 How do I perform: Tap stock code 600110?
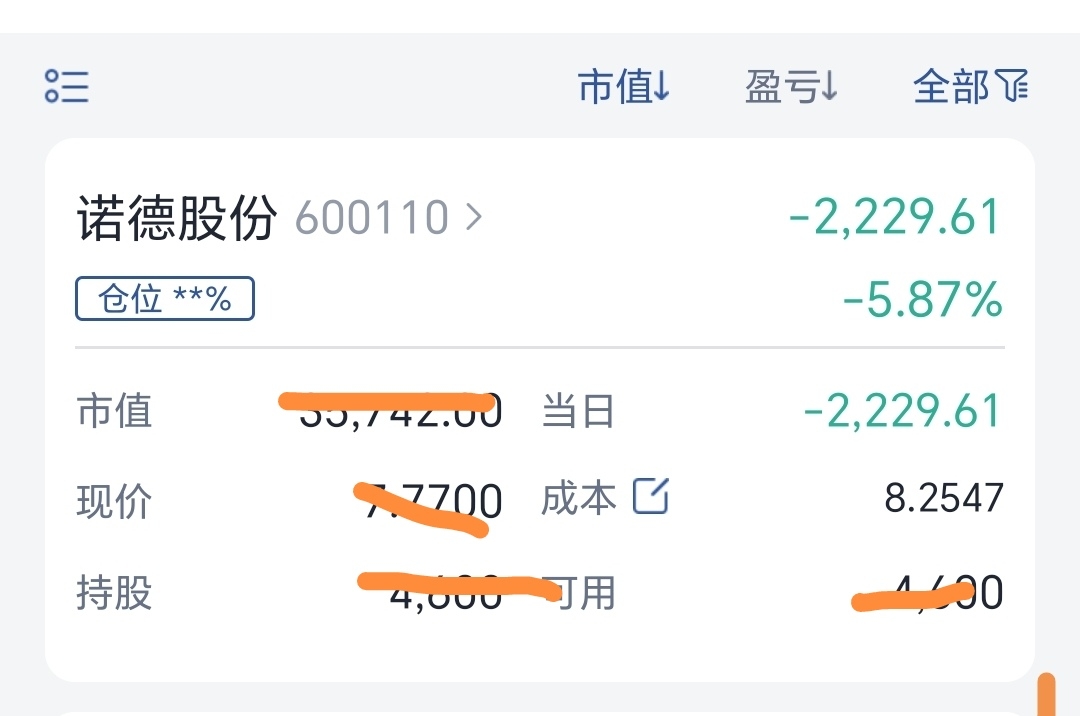pos(372,218)
